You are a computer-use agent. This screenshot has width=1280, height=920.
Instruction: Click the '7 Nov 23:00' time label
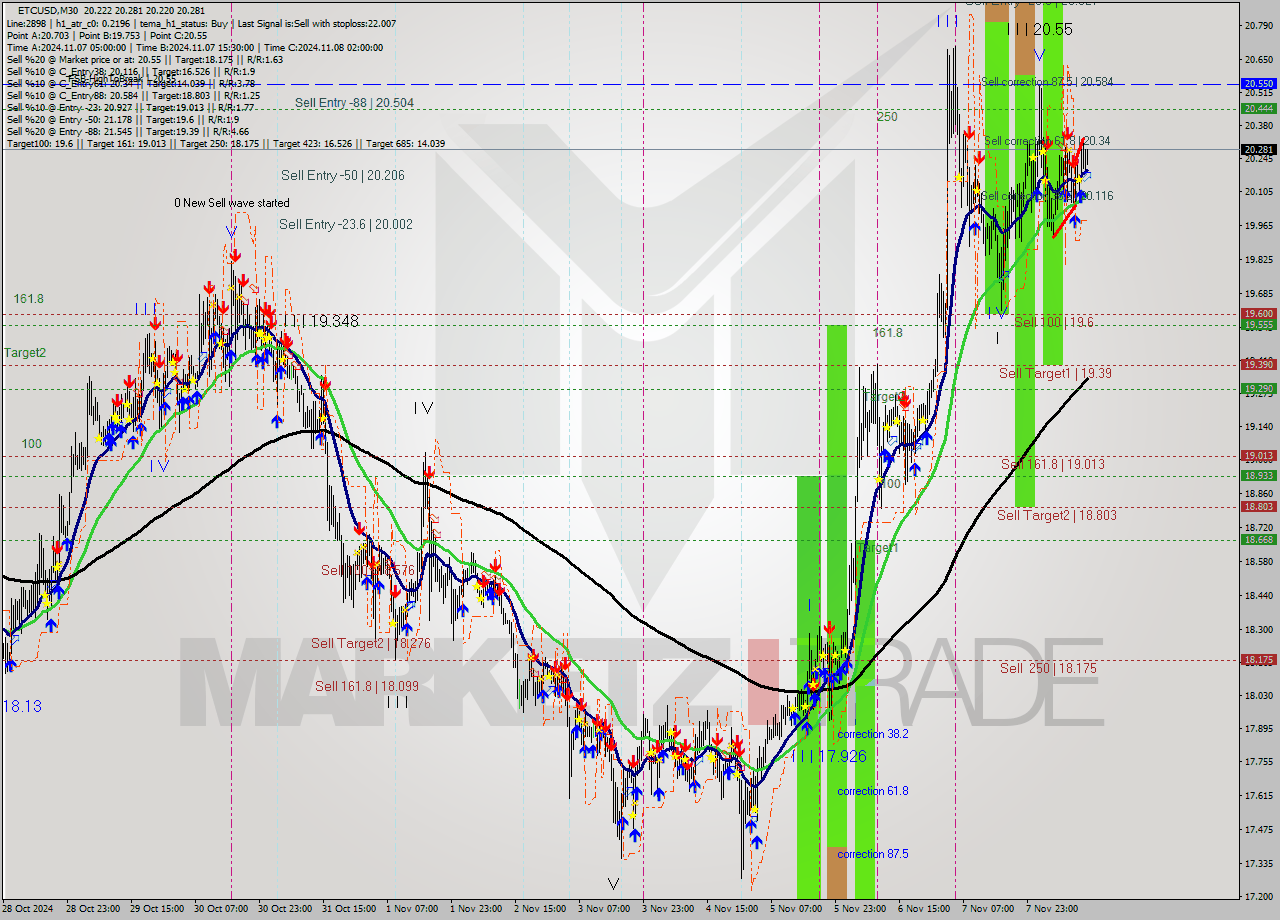coord(1052,909)
